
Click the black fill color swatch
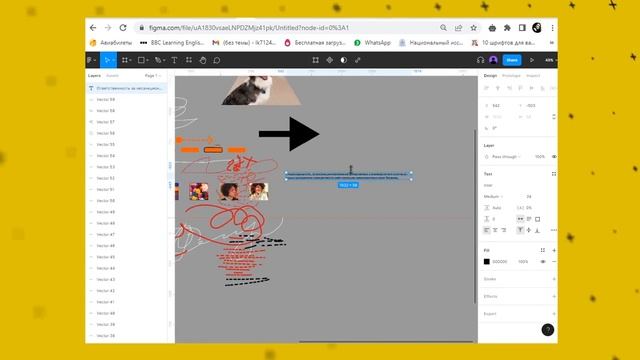pos(487,262)
